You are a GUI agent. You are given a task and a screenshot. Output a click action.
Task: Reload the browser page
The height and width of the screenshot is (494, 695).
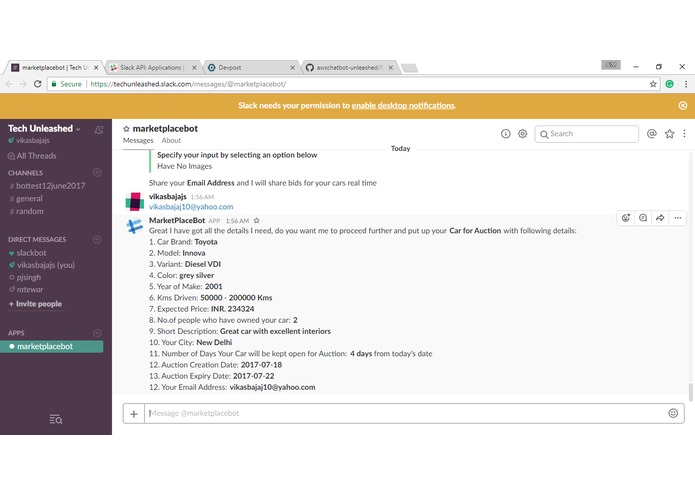click(x=38, y=84)
